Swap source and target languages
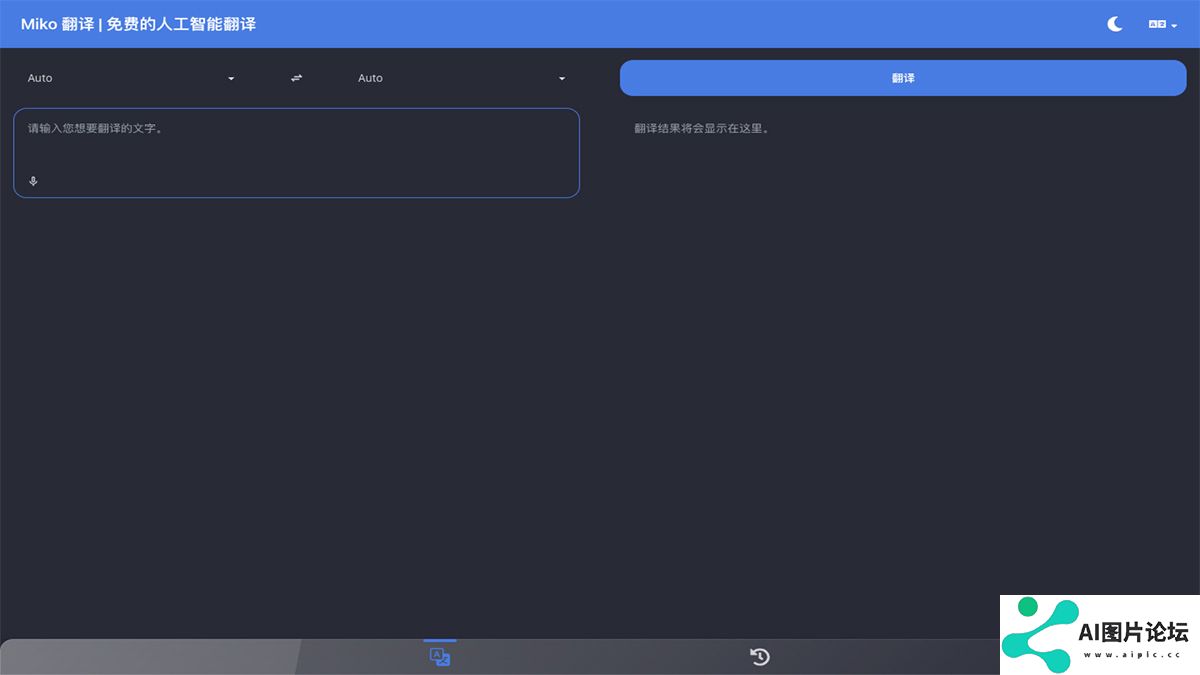Viewport: 1200px width, 675px height. 296,78
